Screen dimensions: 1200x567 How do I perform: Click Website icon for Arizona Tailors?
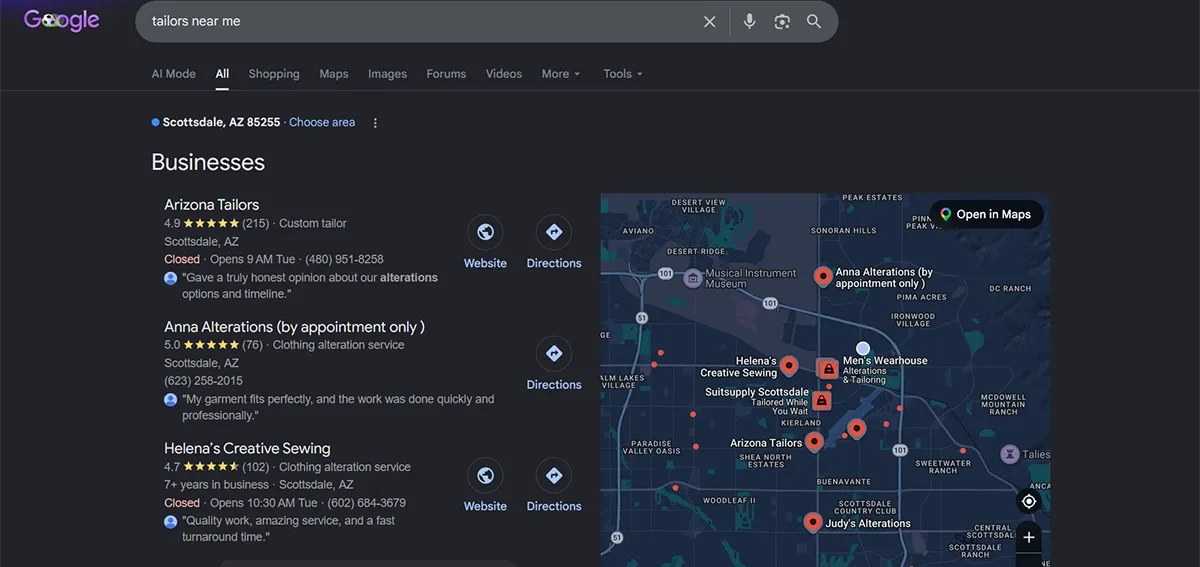coord(485,232)
